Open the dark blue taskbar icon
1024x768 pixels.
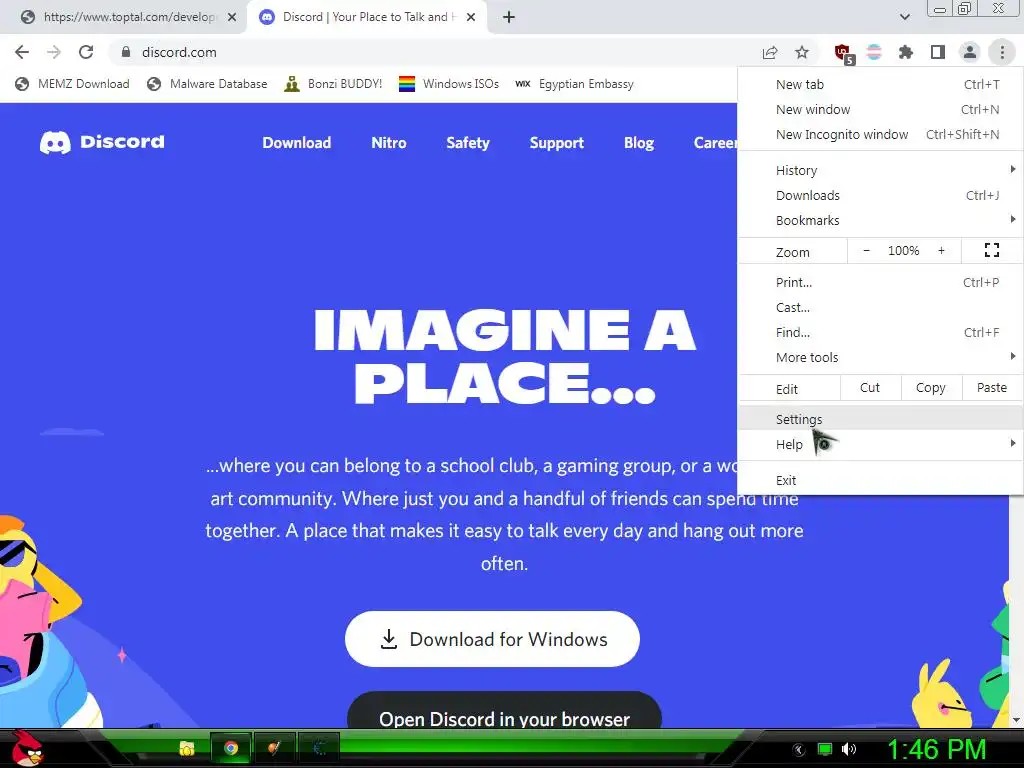(319, 748)
